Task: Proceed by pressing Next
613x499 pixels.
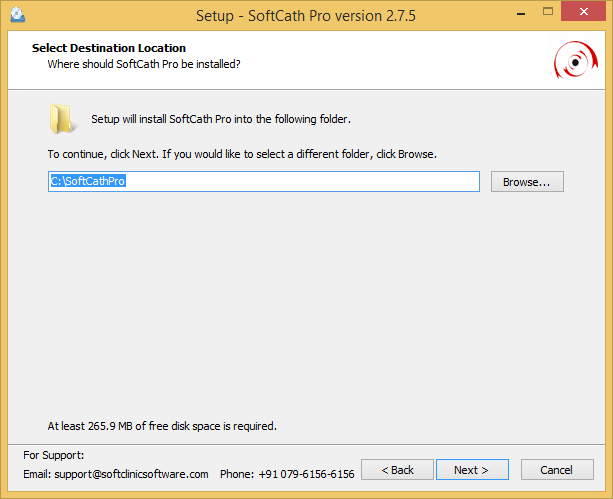Action: tap(471, 470)
